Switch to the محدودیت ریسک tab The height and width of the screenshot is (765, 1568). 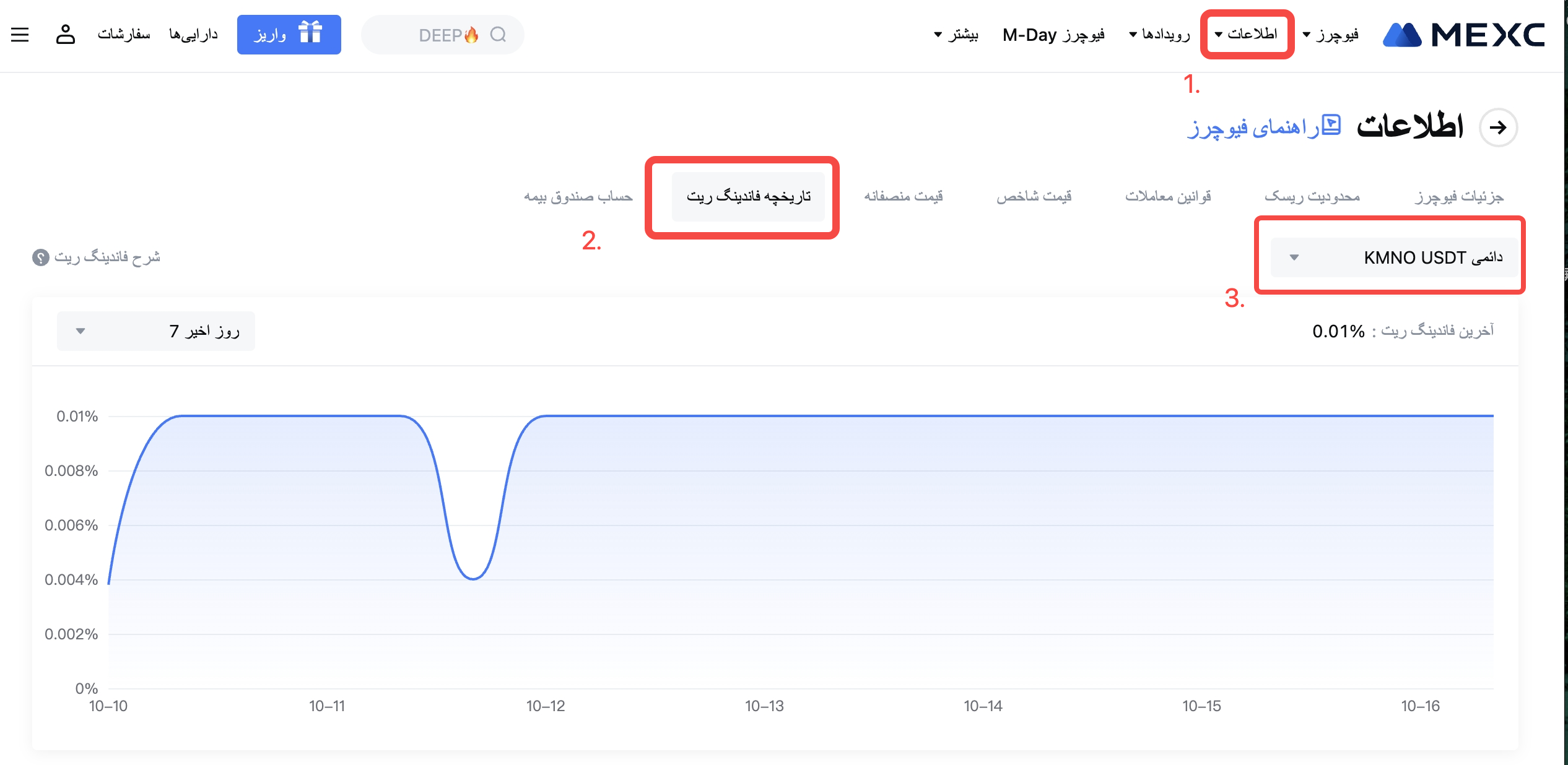pos(1312,197)
